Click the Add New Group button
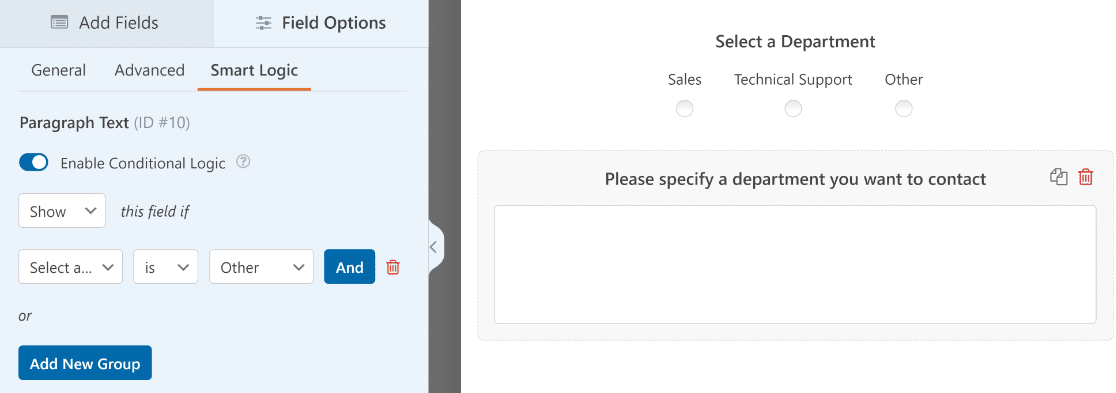Screen dimensions: 1116x393 (x=85, y=364)
